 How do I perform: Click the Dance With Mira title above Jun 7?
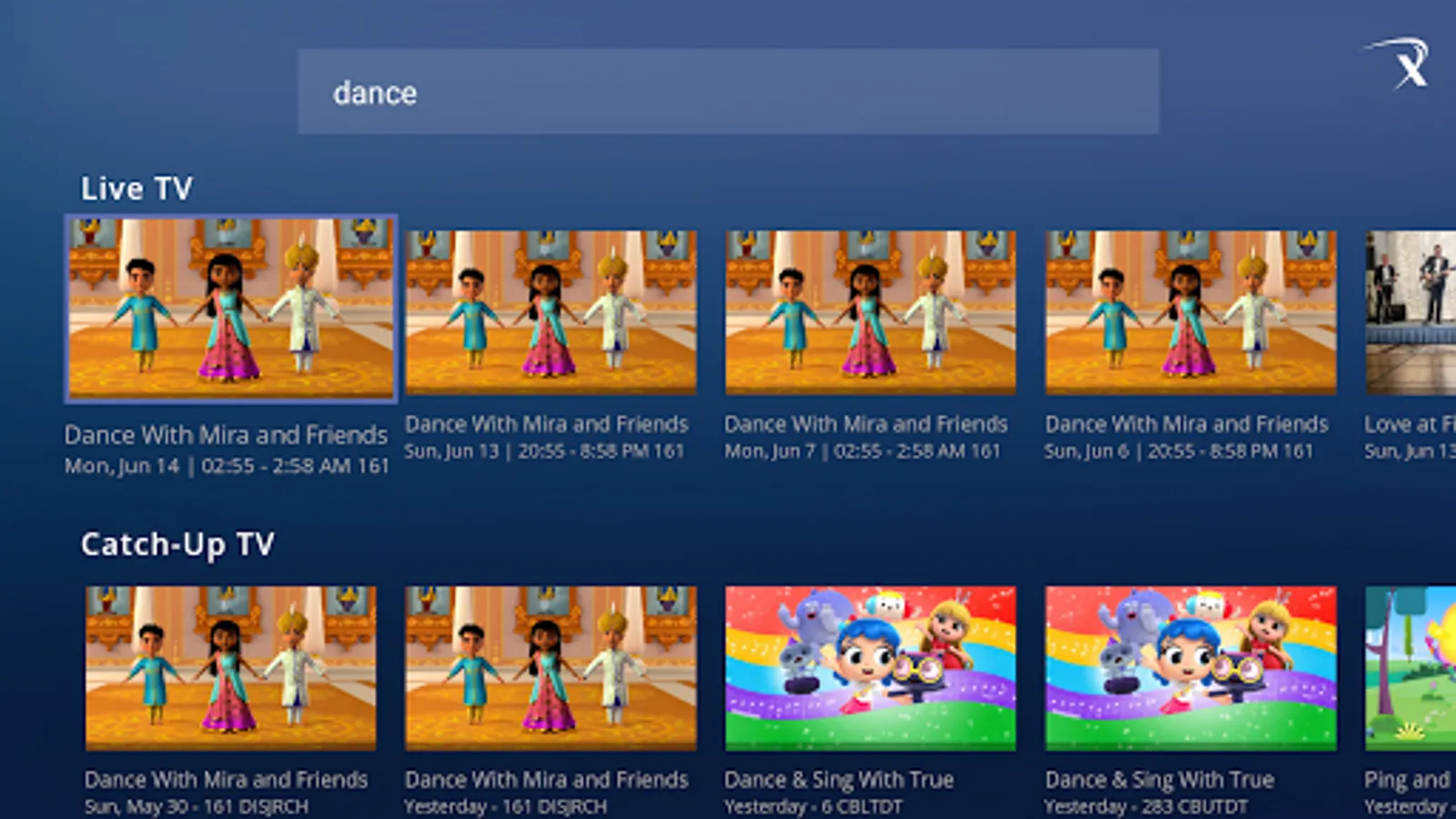coord(866,424)
